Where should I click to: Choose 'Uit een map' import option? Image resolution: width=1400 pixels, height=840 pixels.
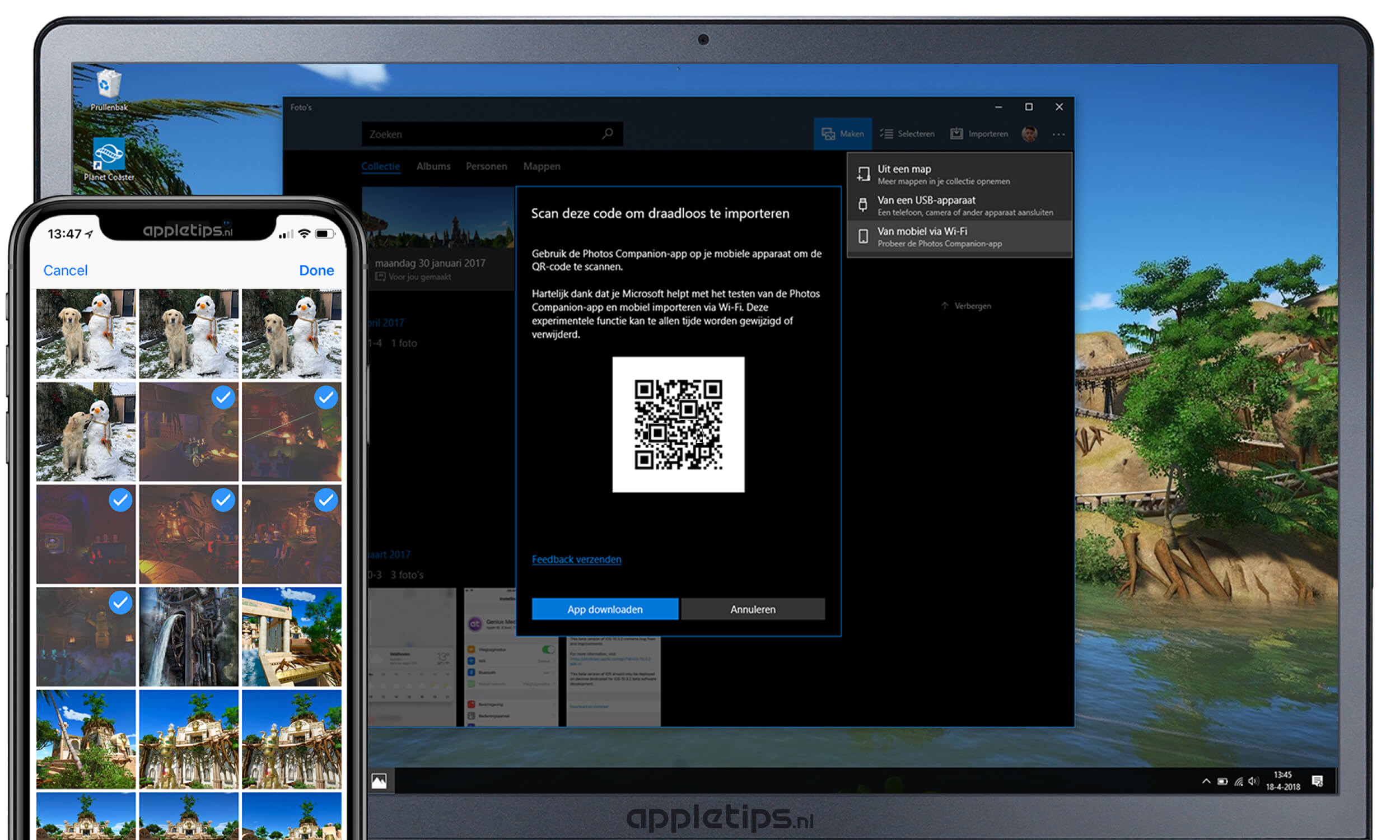(x=959, y=174)
